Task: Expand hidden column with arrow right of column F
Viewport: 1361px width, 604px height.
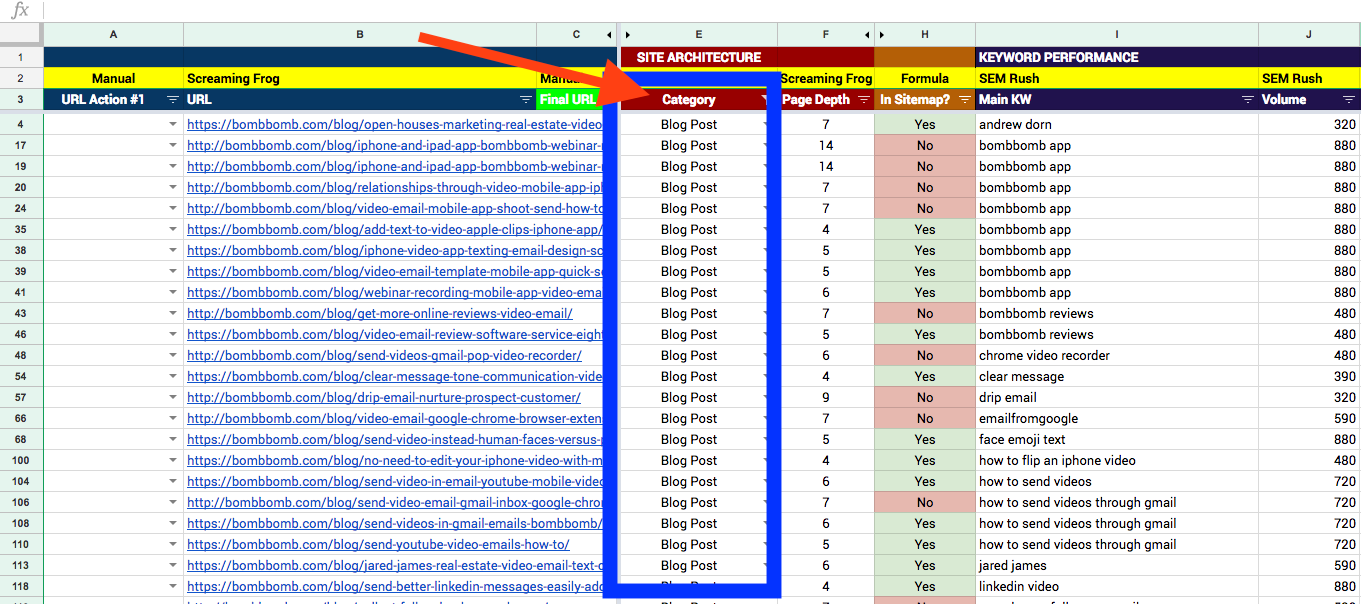Action: [x=866, y=35]
